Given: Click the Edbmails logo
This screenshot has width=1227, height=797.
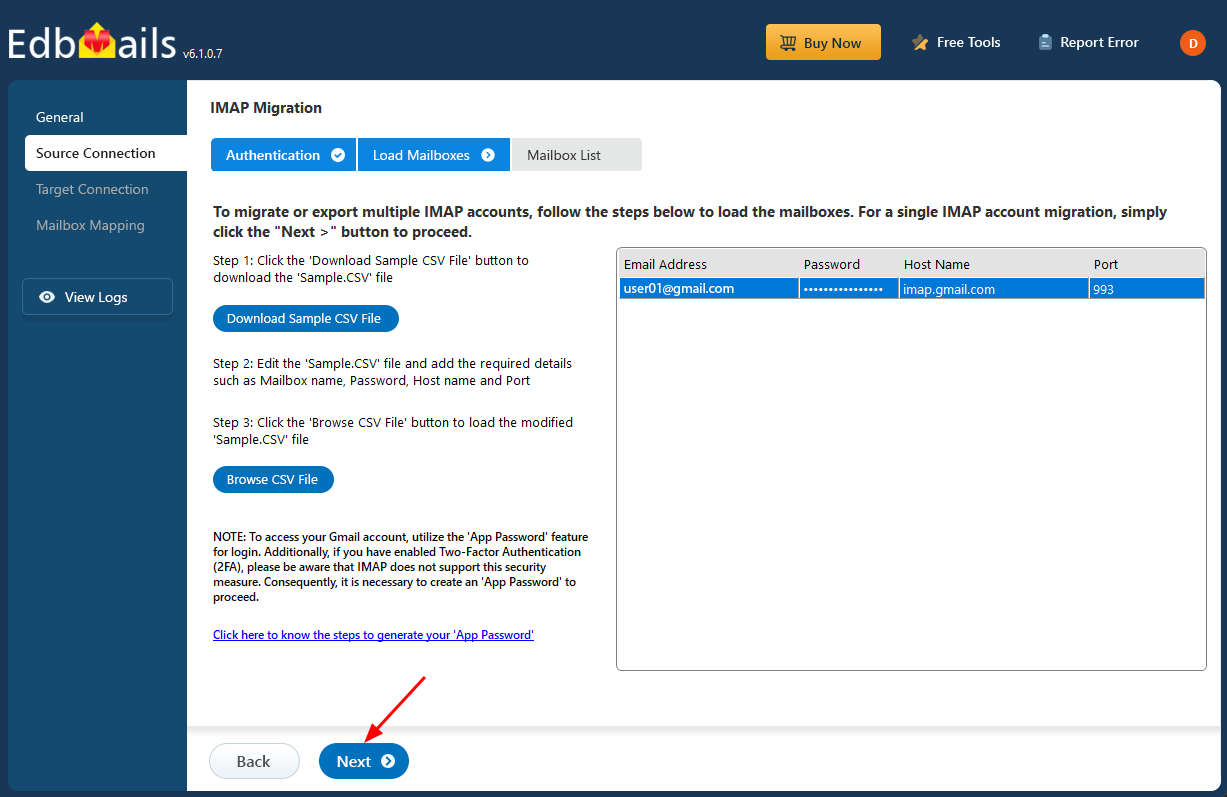Looking at the screenshot, I should click(92, 42).
